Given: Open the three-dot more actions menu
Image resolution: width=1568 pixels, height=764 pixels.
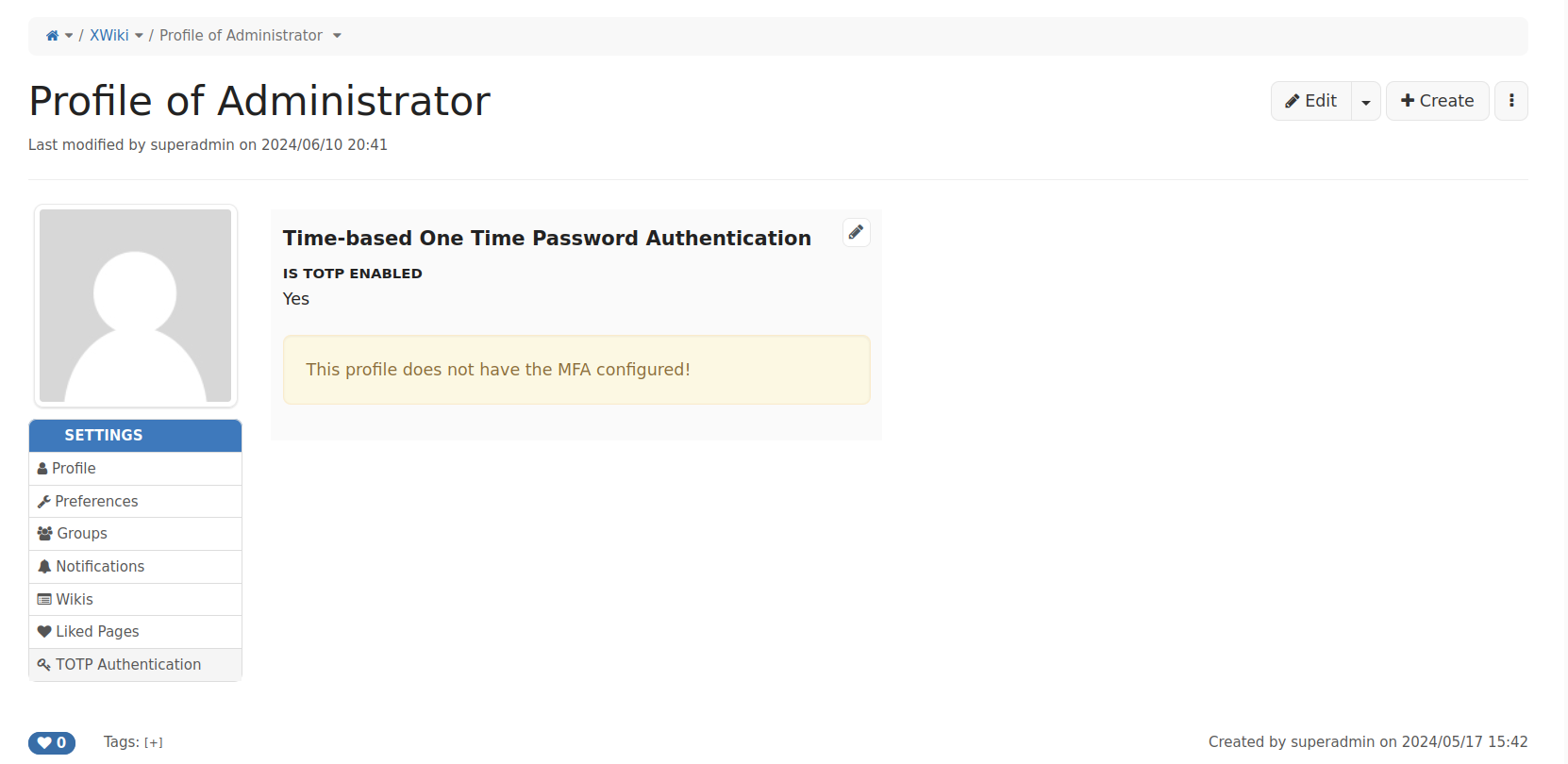Looking at the screenshot, I should click(1511, 101).
